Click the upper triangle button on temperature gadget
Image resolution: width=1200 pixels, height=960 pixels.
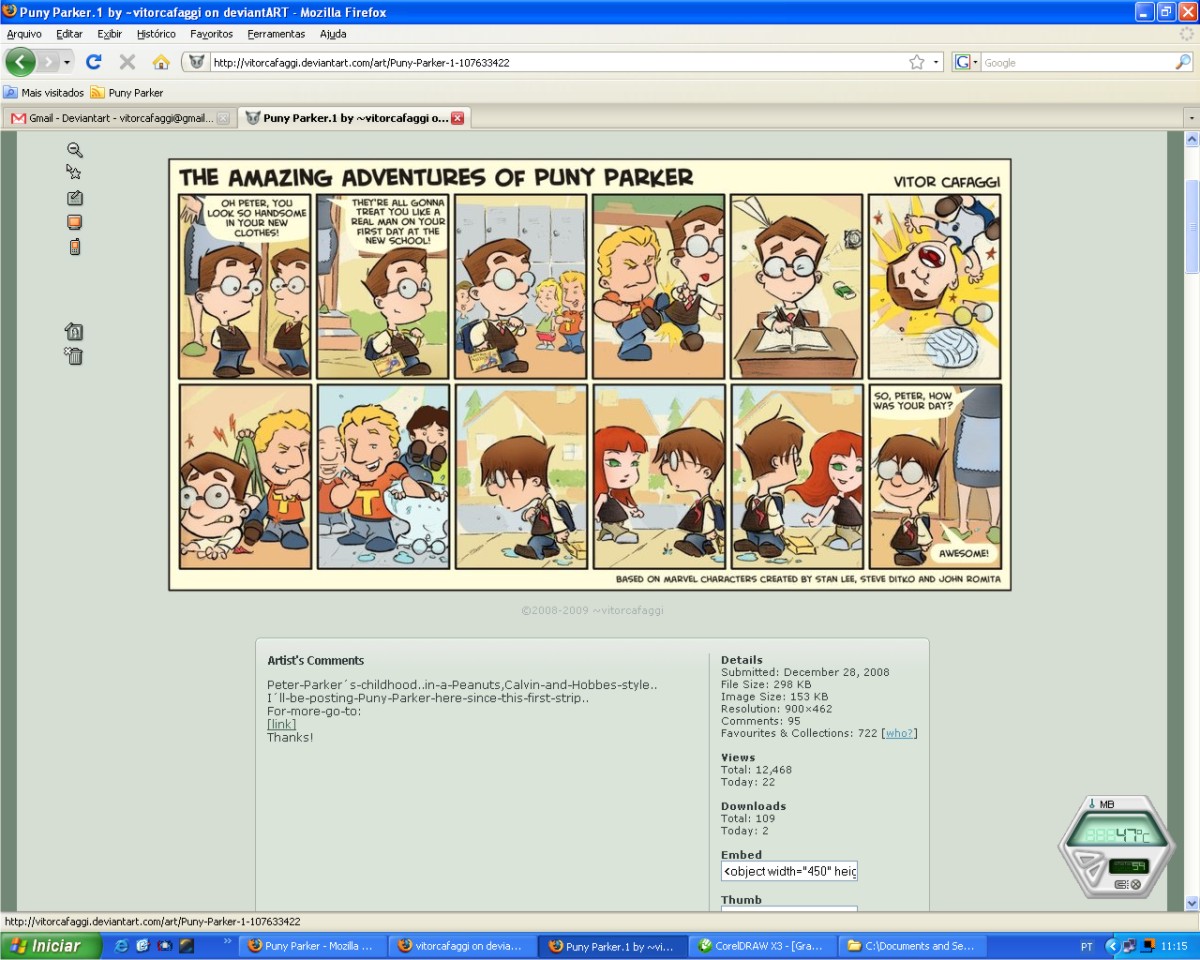[1087, 861]
